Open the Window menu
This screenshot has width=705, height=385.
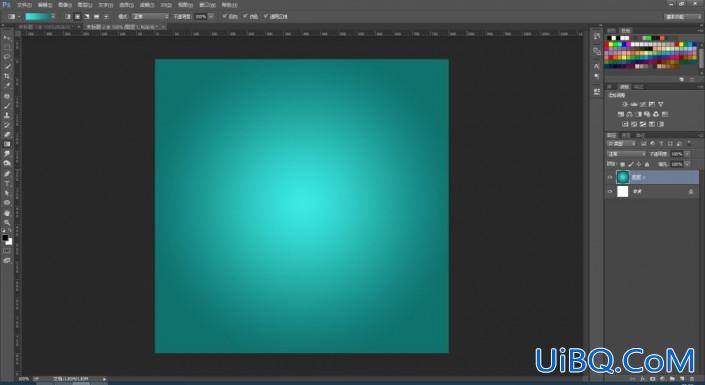tap(207, 5)
